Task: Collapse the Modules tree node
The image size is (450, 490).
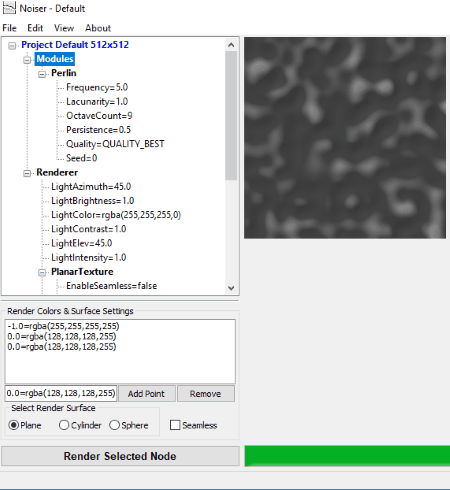Action: pos(27,60)
